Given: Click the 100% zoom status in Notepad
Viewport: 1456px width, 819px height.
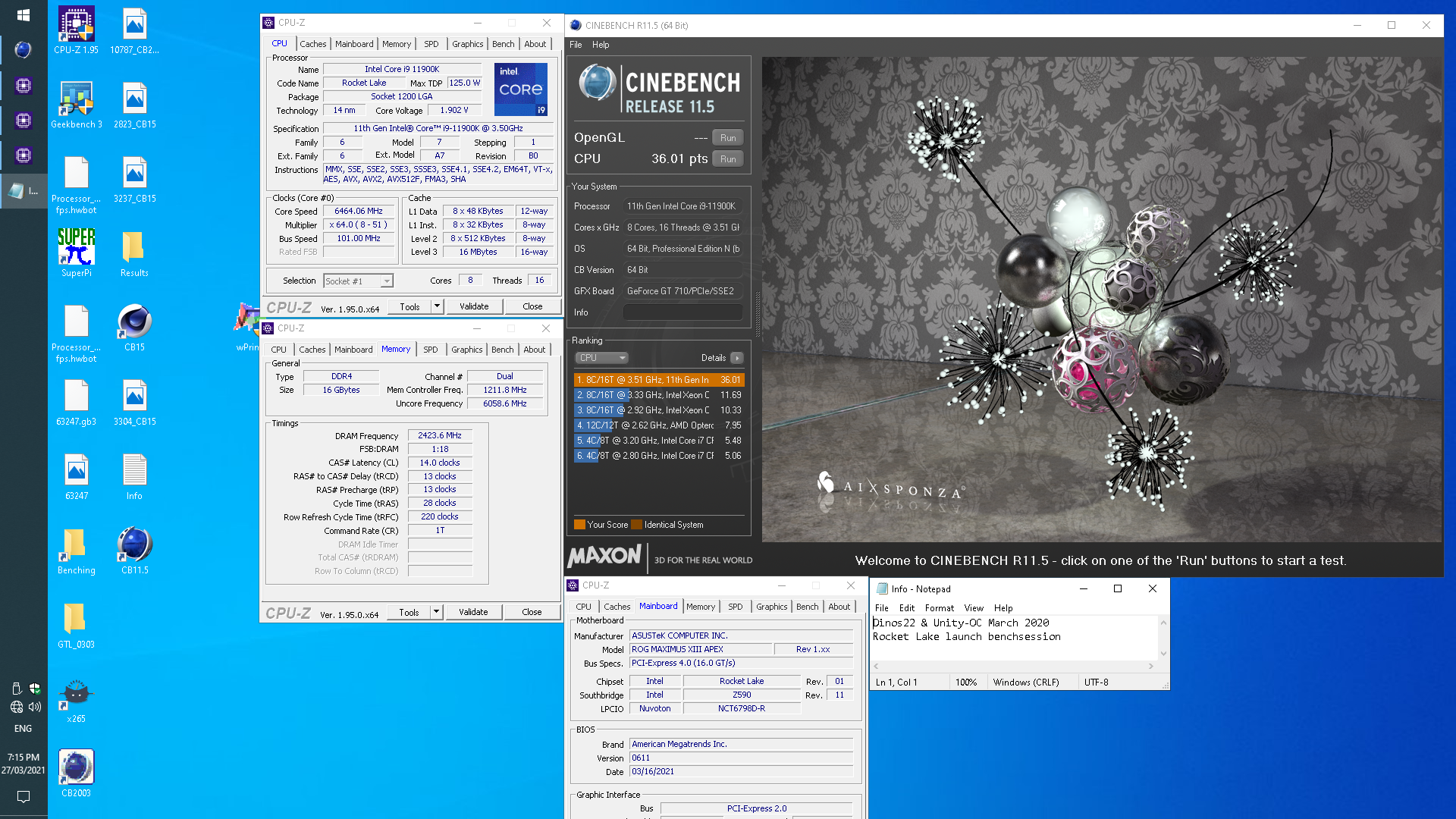Looking at the screenshot, I should [966, 682].
